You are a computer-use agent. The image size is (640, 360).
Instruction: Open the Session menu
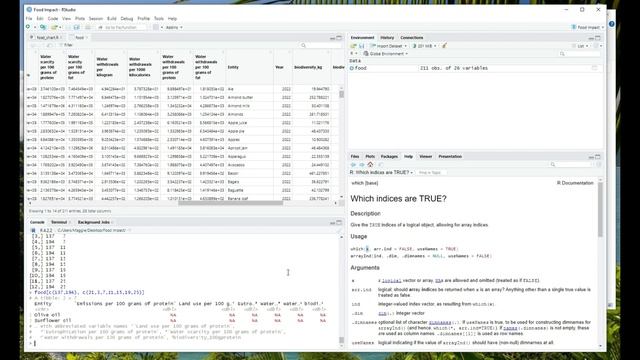[x=96, y=19]
